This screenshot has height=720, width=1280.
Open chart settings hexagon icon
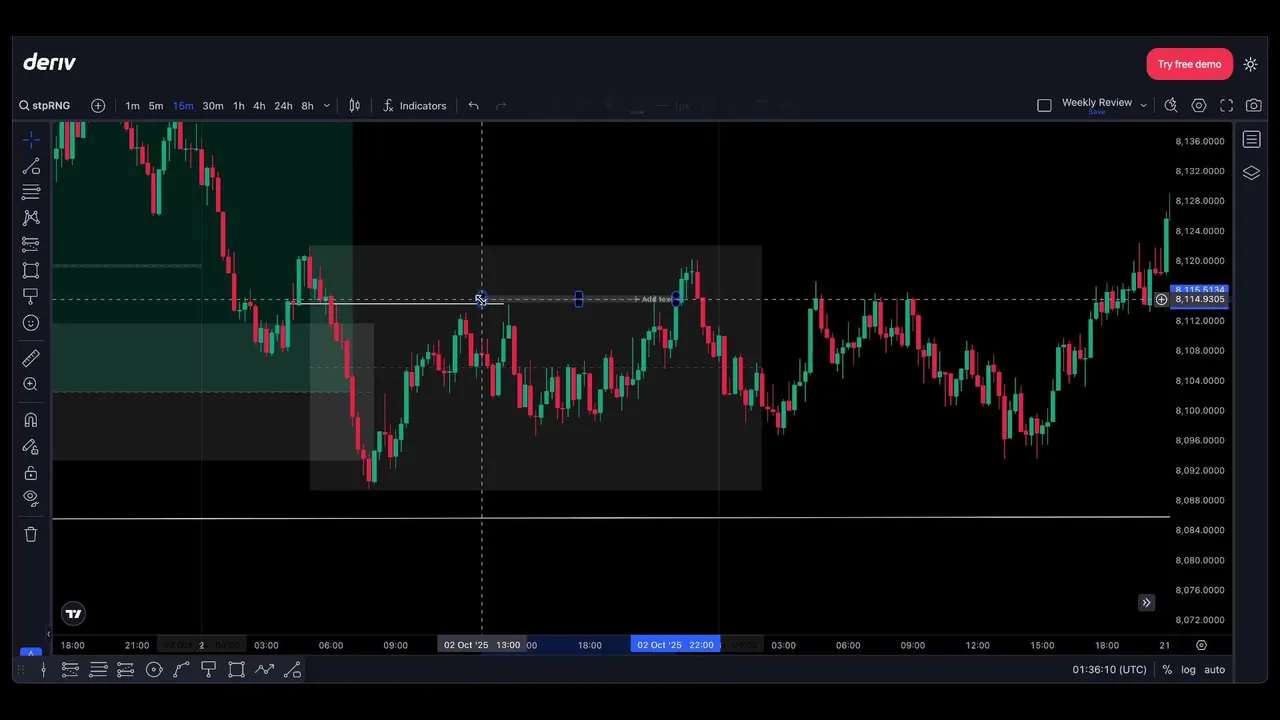pyautogui.click(x=1199, y=105)
